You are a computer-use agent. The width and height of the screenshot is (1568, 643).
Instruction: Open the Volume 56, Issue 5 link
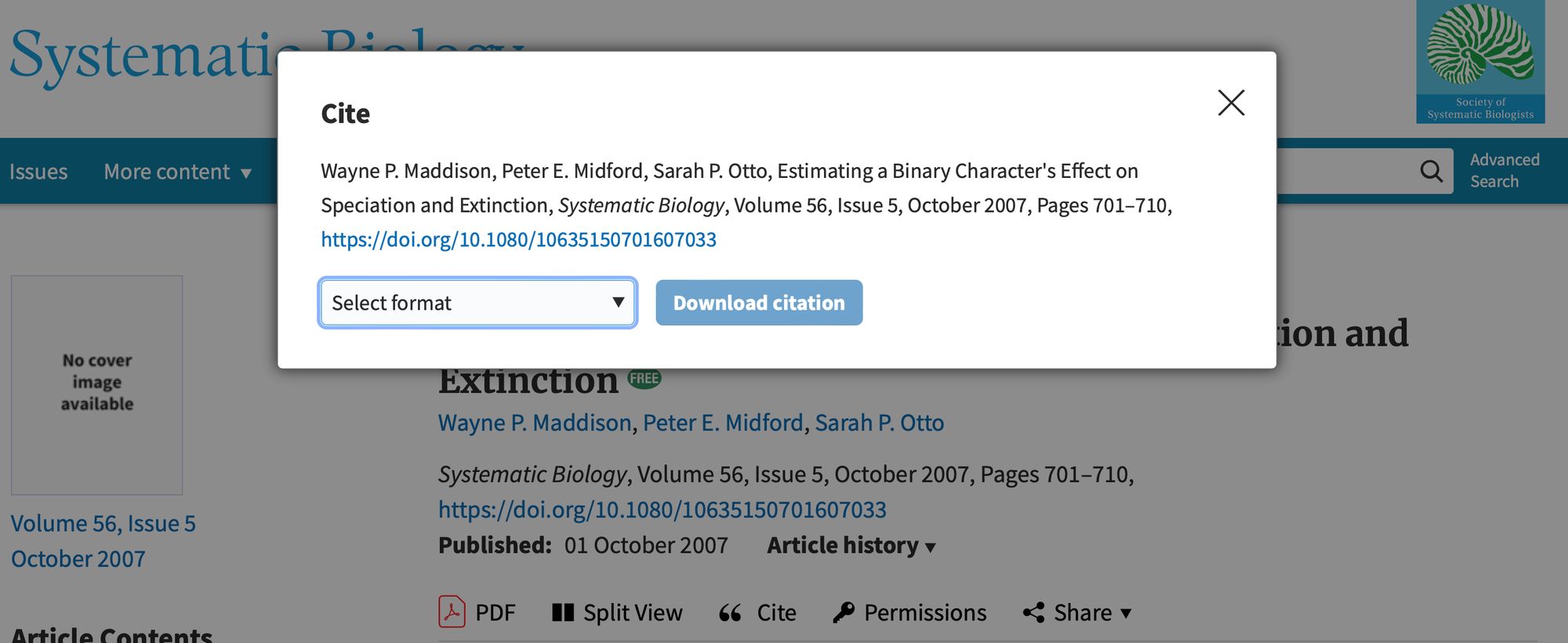(x=103, y=524)
